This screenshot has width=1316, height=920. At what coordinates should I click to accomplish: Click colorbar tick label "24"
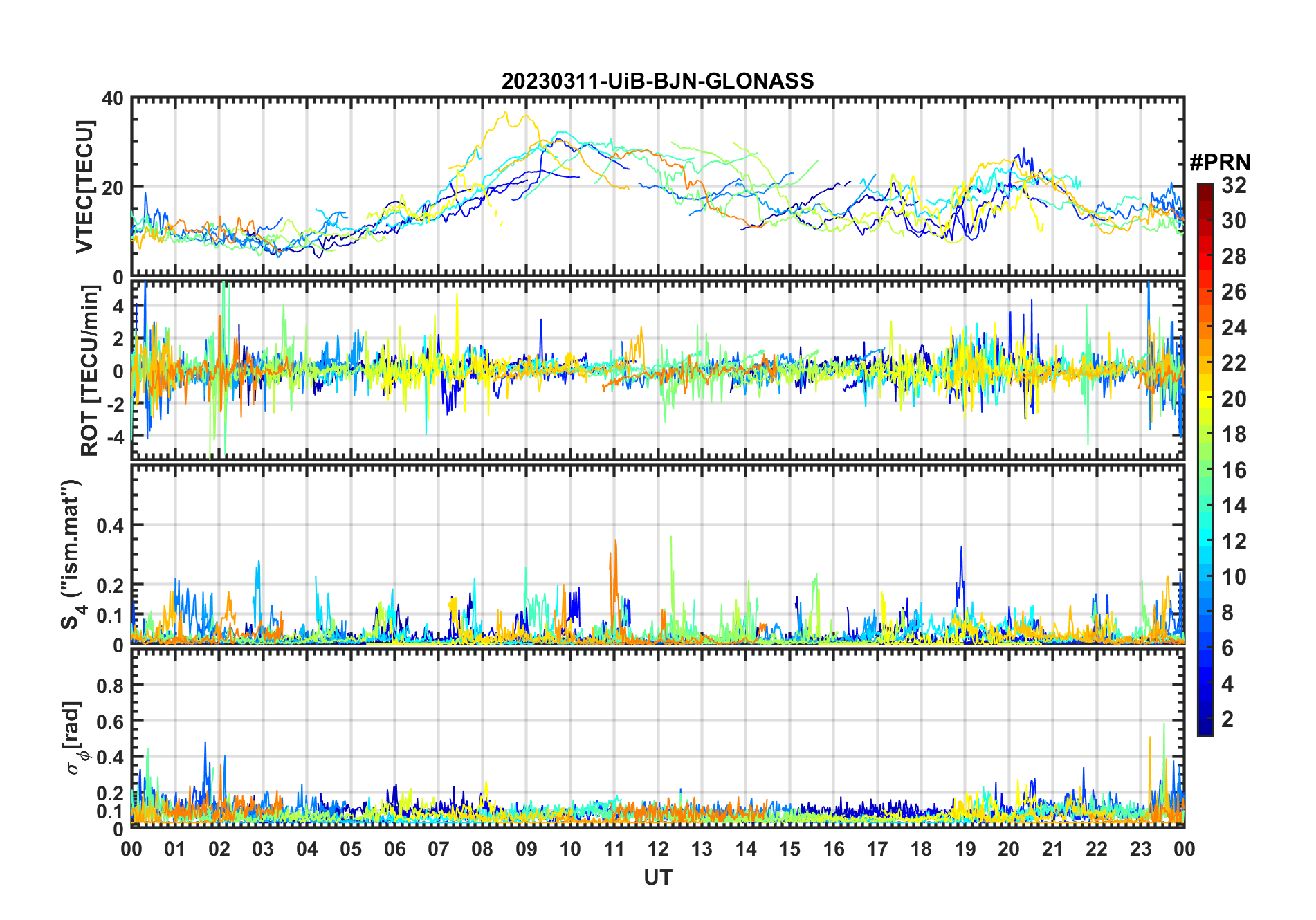[1234, 327]
